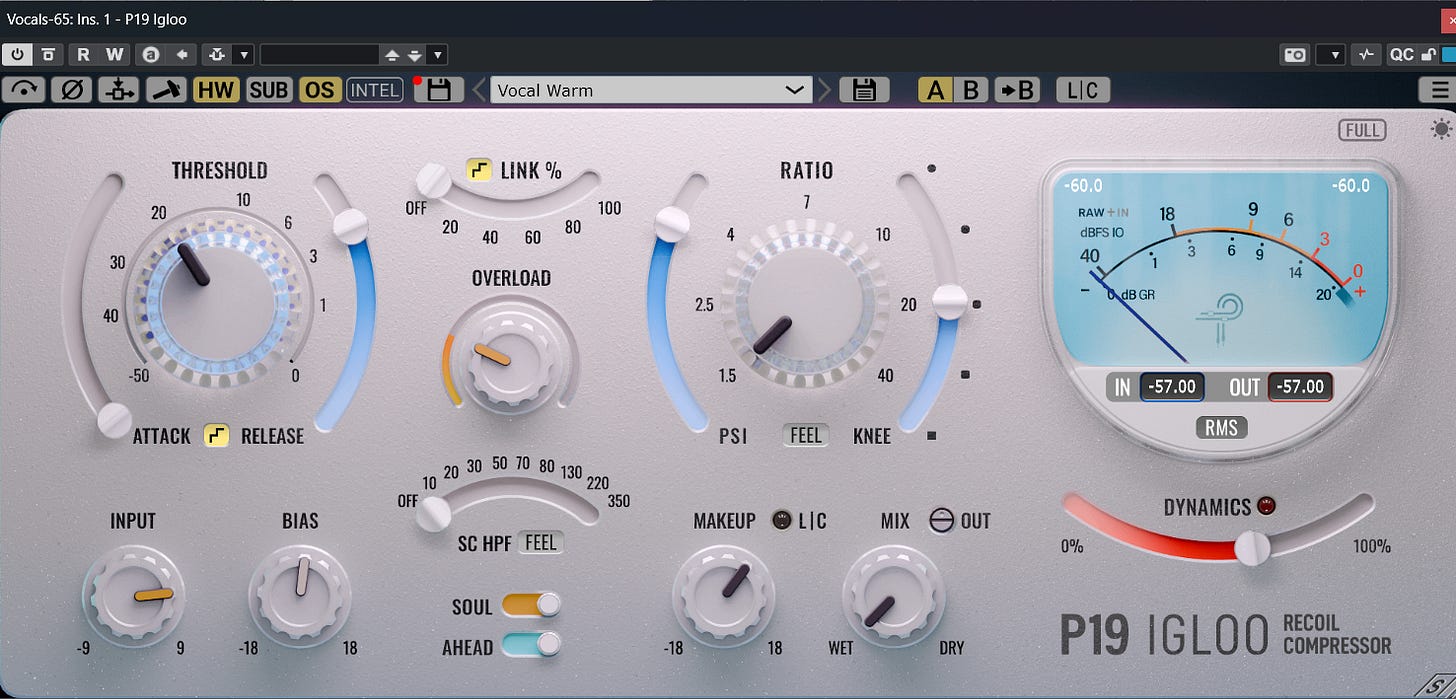Screen dimensions: 1456x699
Task: Click the Input knob
Action: 134,594
